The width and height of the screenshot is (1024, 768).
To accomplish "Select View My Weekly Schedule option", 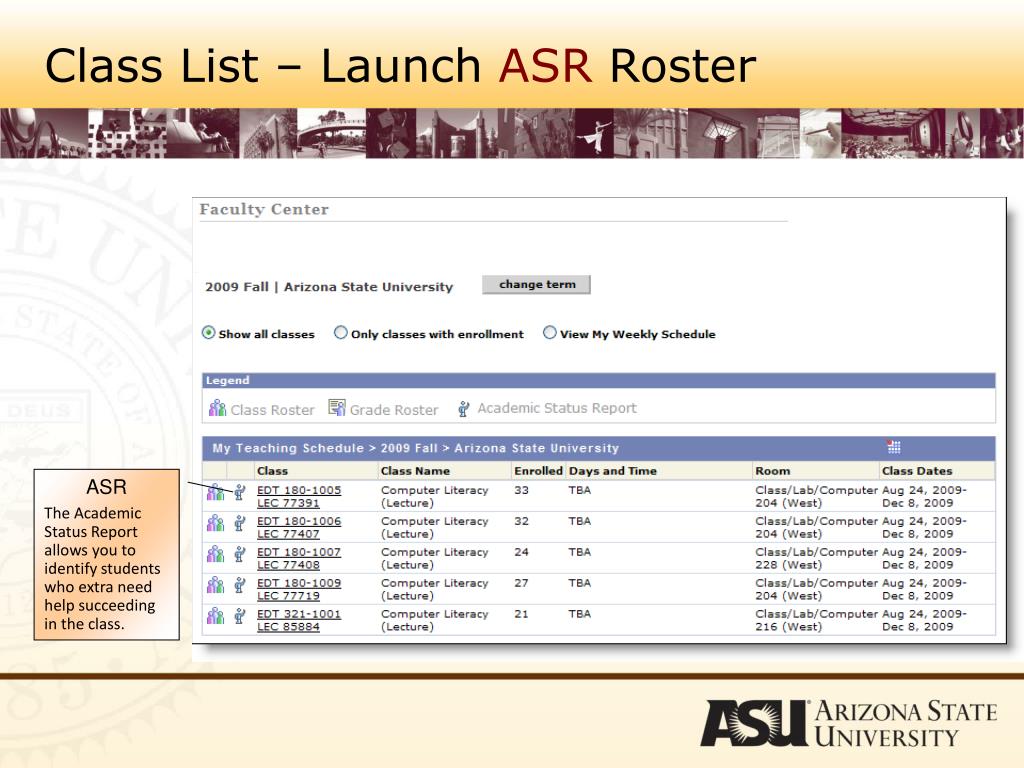I will (550, 333).
